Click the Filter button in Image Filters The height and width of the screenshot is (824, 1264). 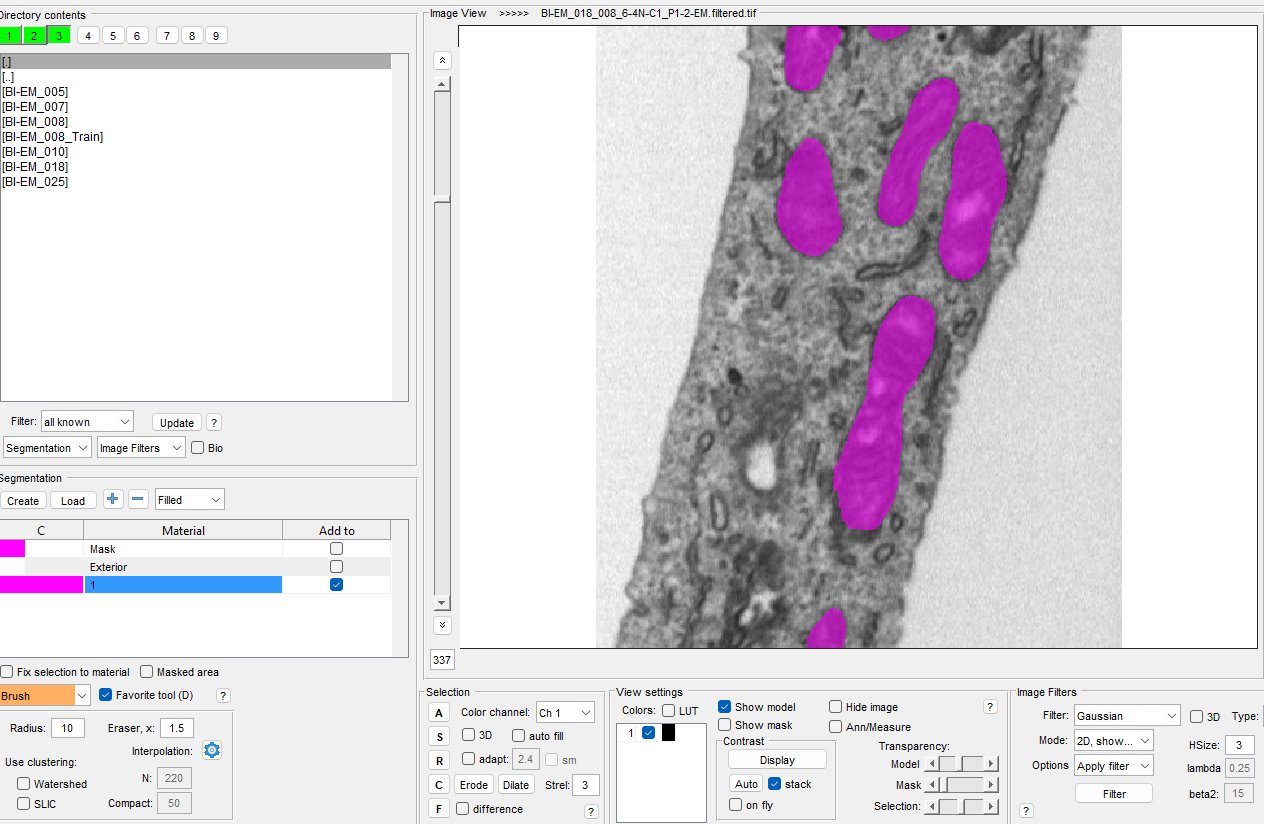(1113, 794)
